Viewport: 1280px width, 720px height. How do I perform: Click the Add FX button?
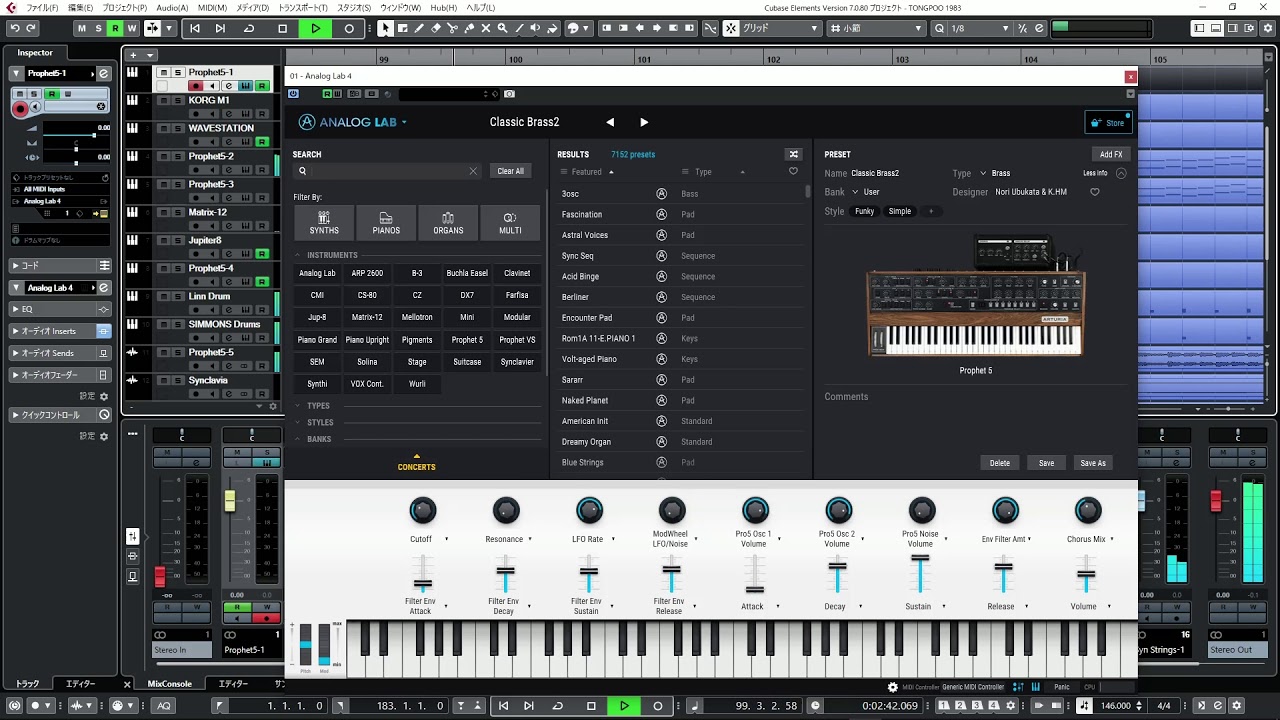tap(1111, 154)
